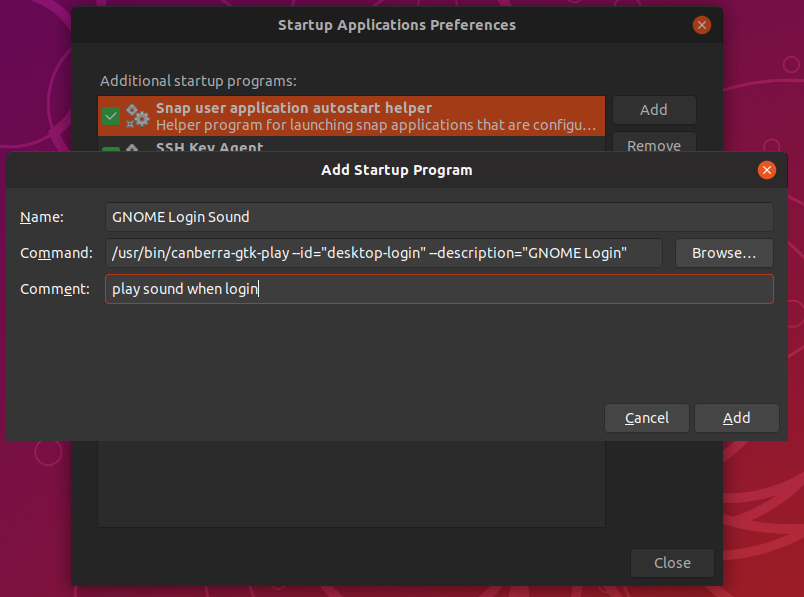The image size is (804, 597).
Task: Focus the Comment text field
Action: click(439, 289)
